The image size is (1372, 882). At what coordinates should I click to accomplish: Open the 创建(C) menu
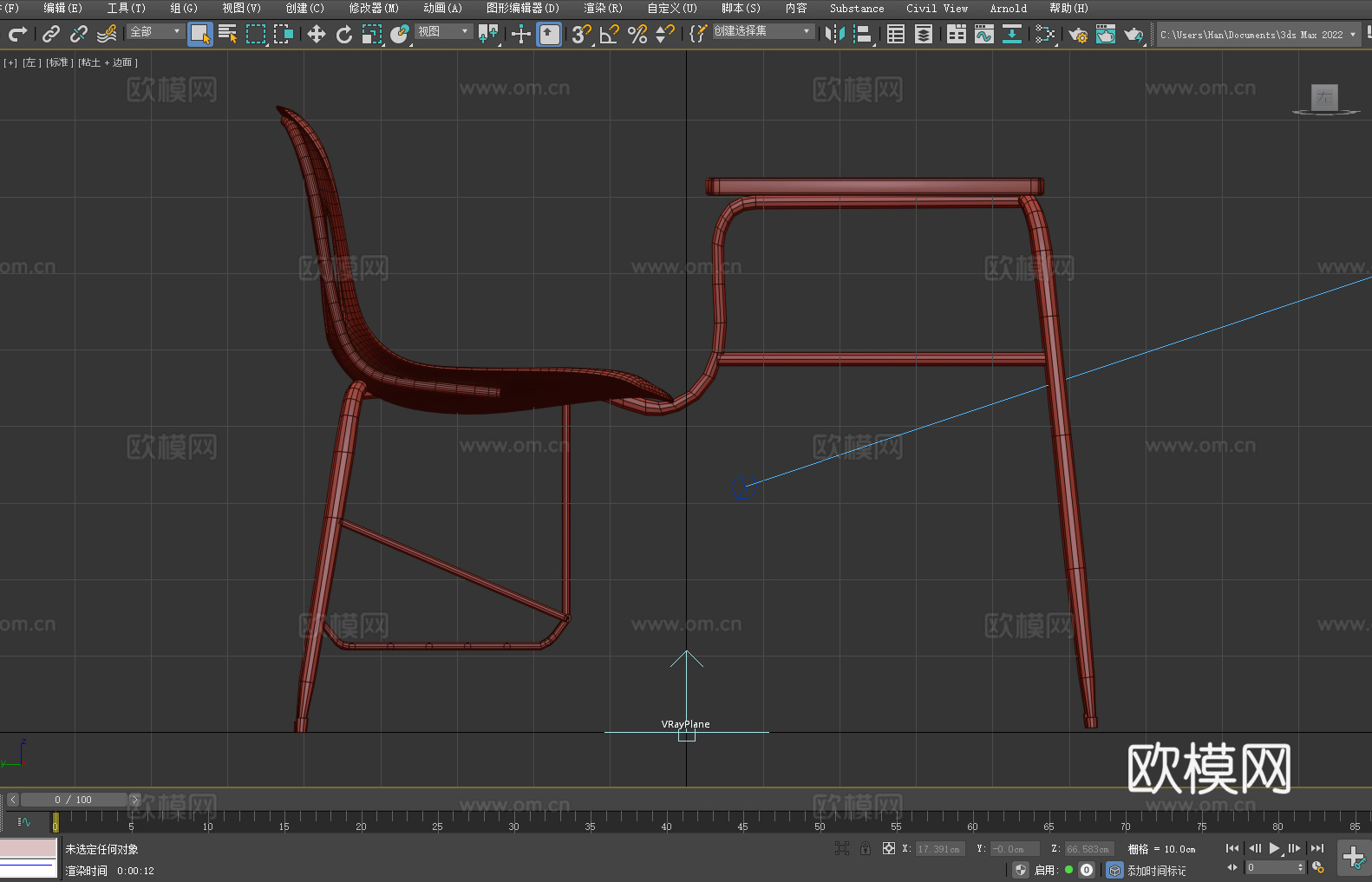tap(305, 8)
